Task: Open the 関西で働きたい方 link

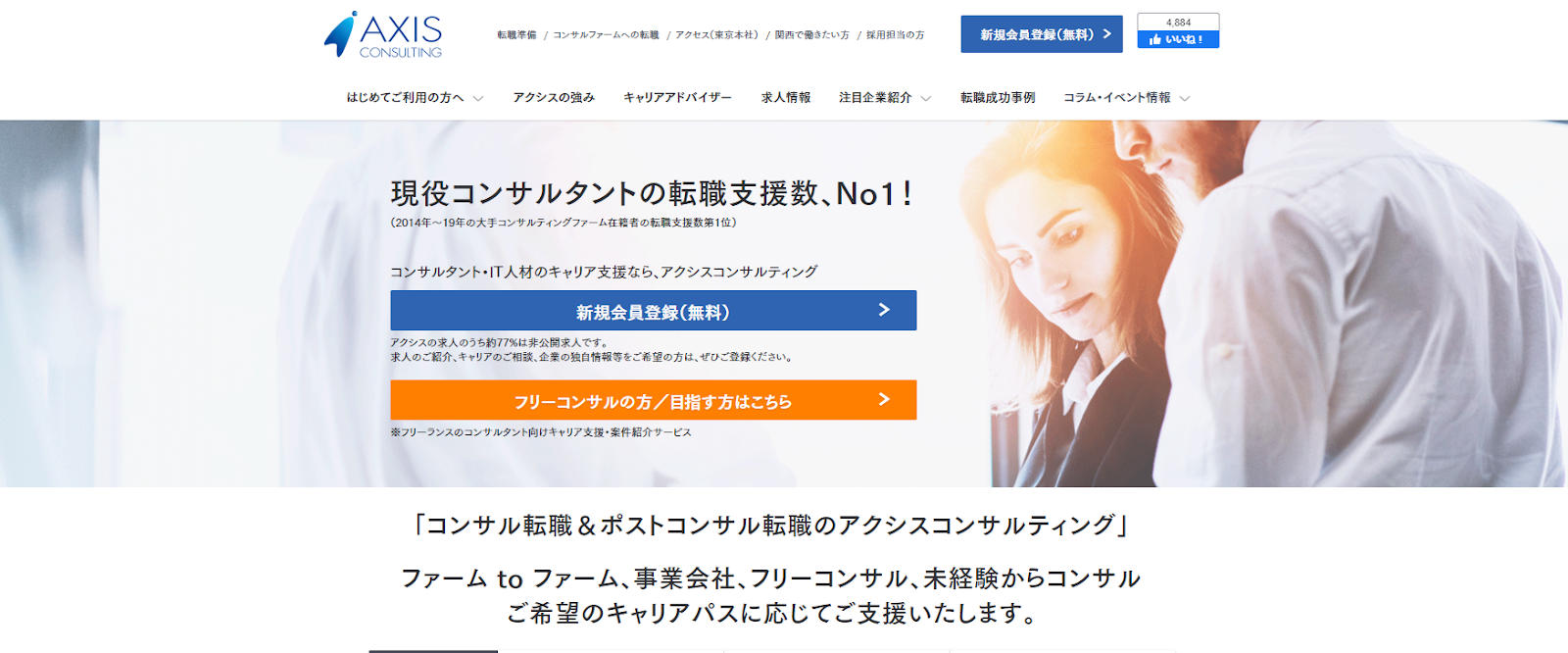Action: 811,35
